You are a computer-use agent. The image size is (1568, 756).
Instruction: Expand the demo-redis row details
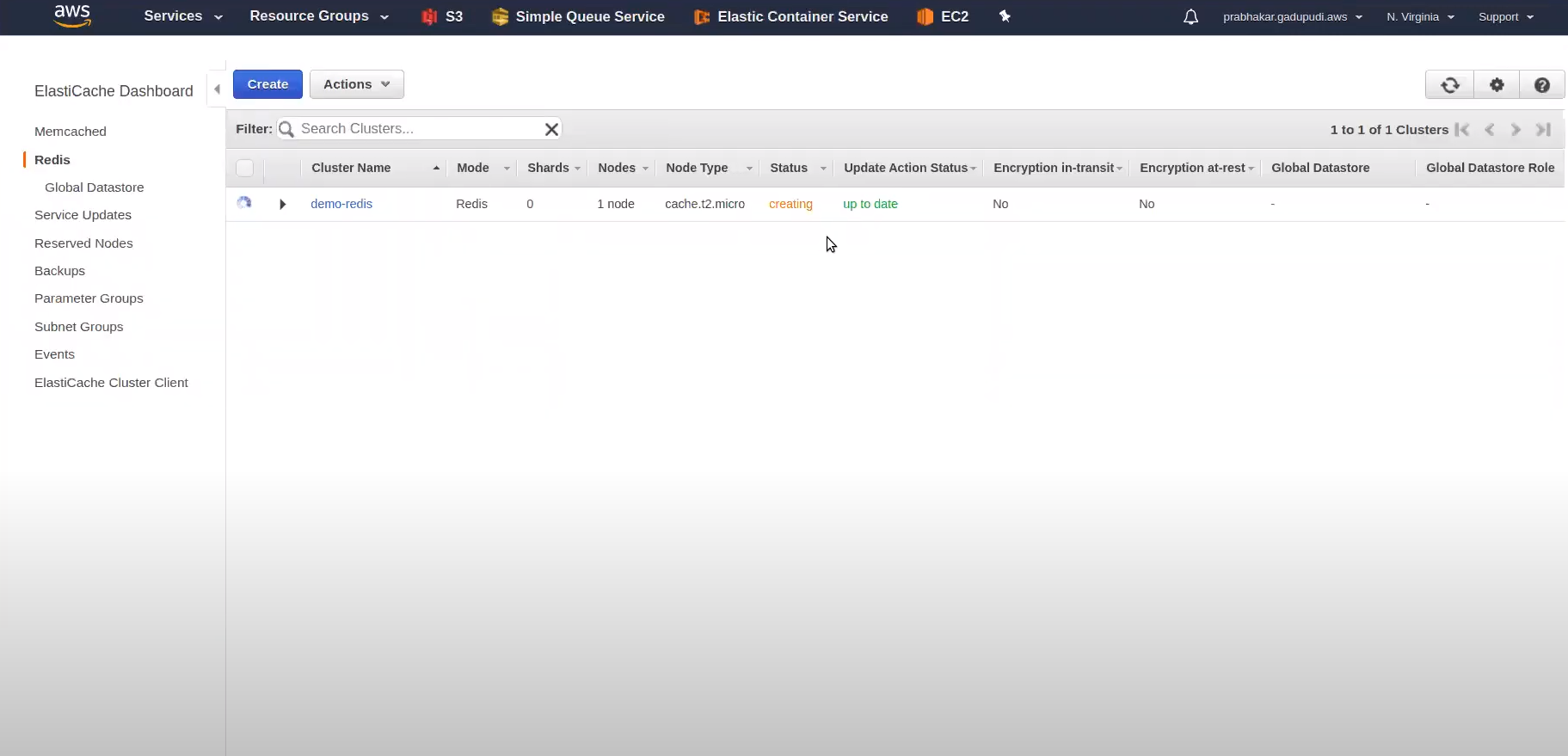click(x=282, y=205)
